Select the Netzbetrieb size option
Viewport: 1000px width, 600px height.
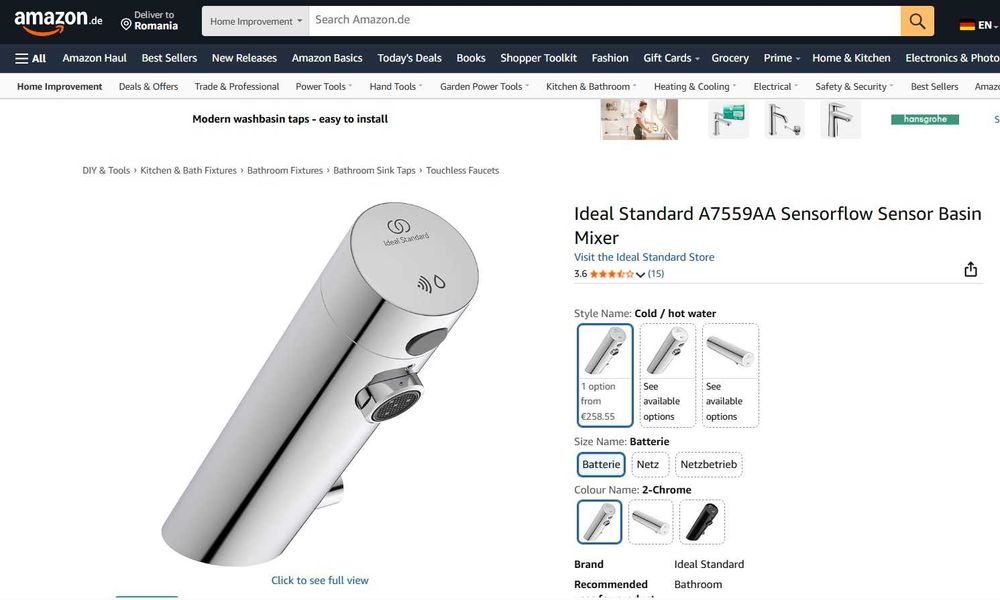[x=708, y=464]
